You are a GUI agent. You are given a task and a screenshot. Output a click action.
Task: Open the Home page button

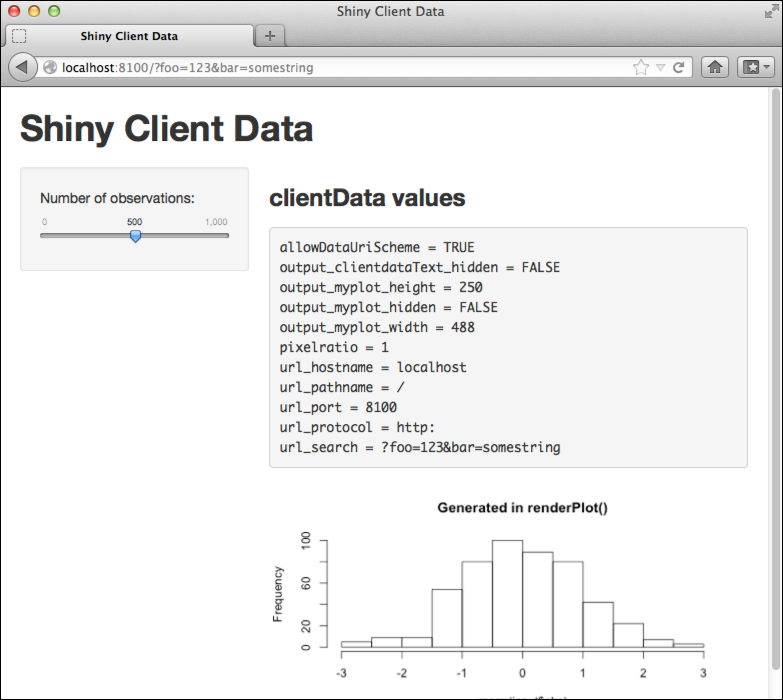click(715, 67)
